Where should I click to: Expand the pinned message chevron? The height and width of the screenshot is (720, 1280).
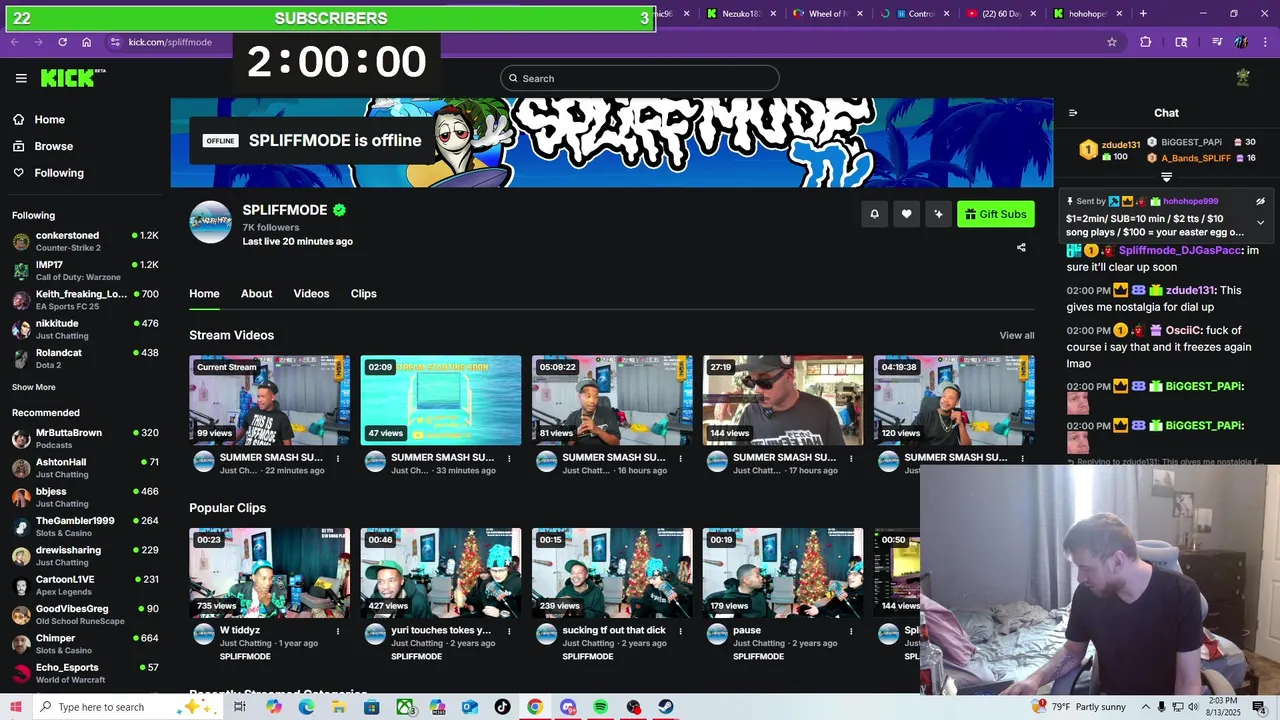click(x=1260, y=223)
